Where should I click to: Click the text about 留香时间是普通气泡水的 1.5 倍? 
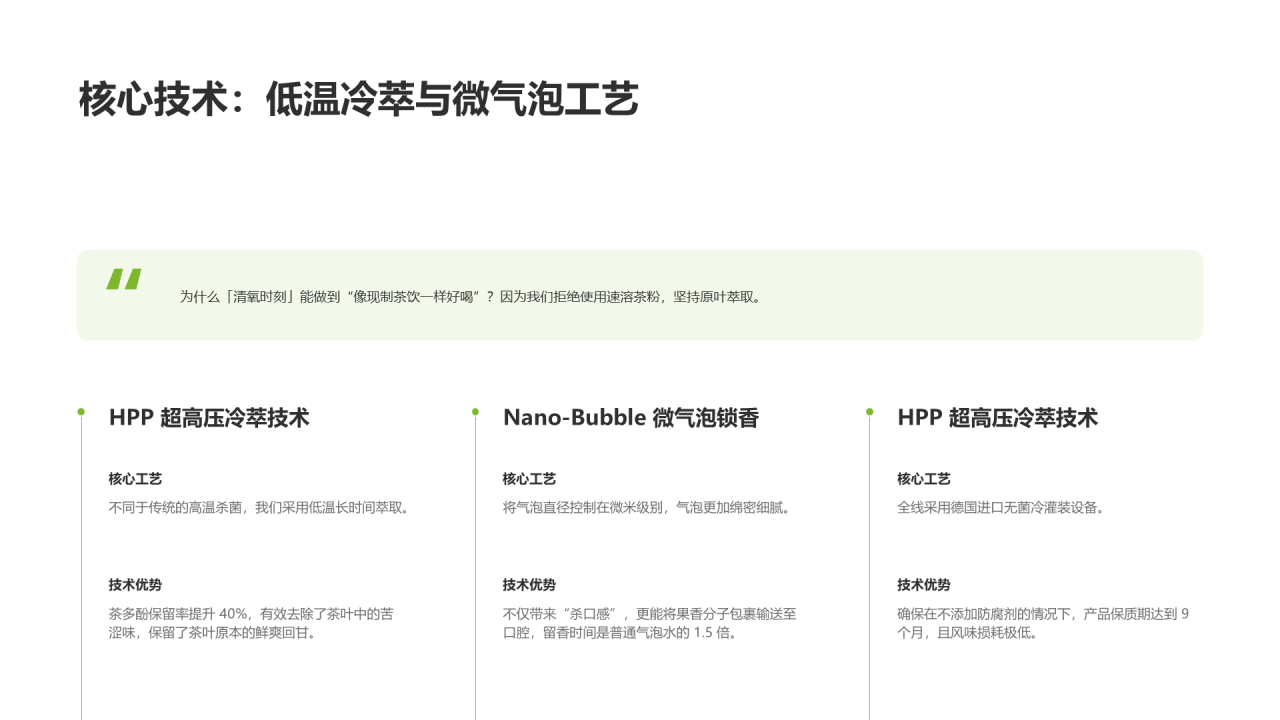pos(650,623)
